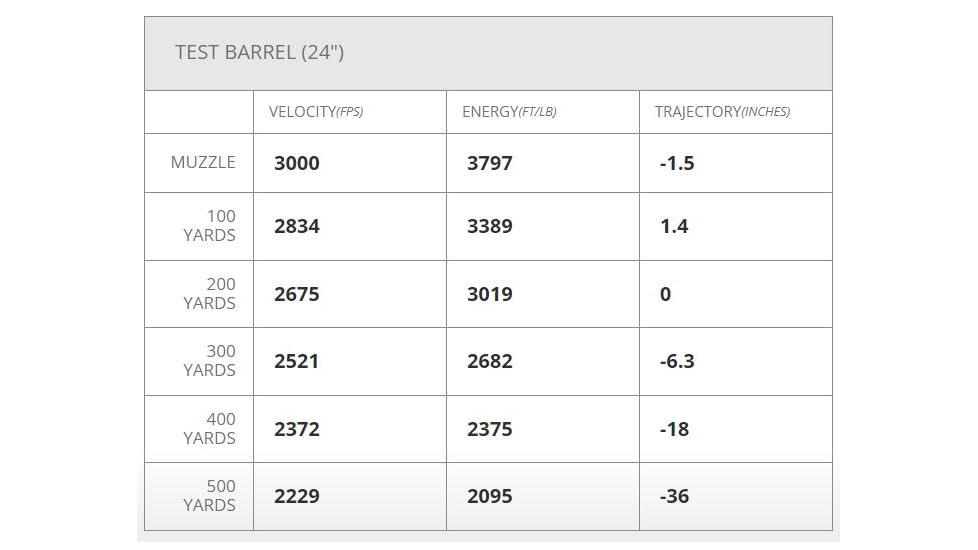Click the TRAJECTORY (INCHES) column header
978x550 pixels.
tap(722, 112)
